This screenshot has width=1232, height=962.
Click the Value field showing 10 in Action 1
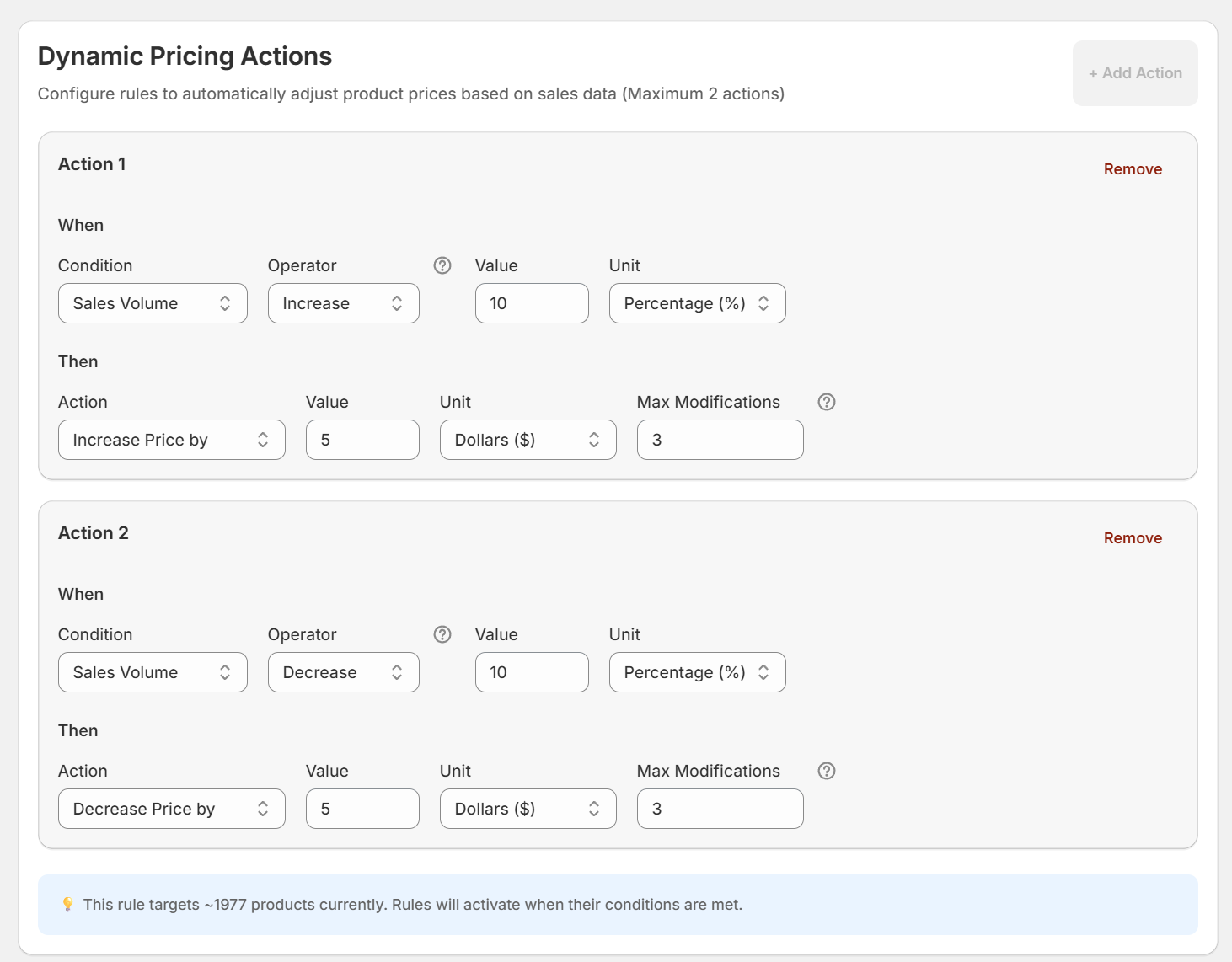(x=532, y=303)
